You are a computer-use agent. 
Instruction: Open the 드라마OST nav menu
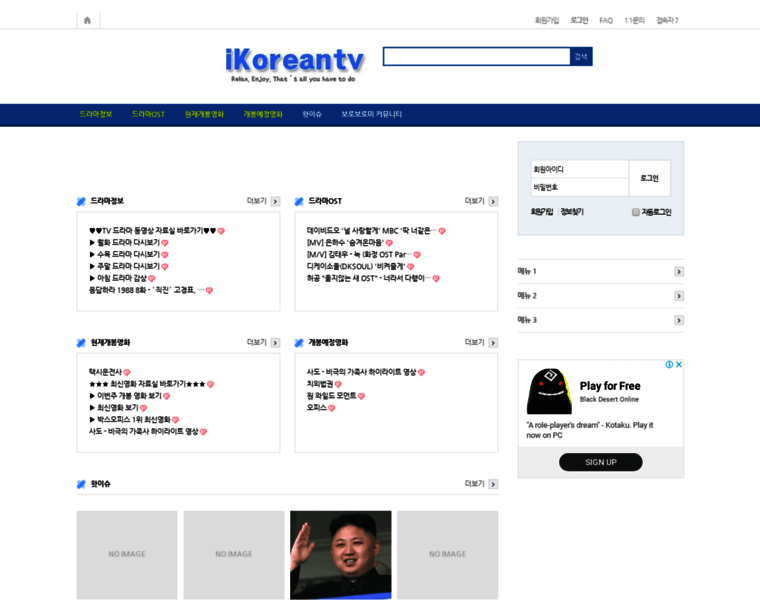pyautogui.click(x=148, y=114)
